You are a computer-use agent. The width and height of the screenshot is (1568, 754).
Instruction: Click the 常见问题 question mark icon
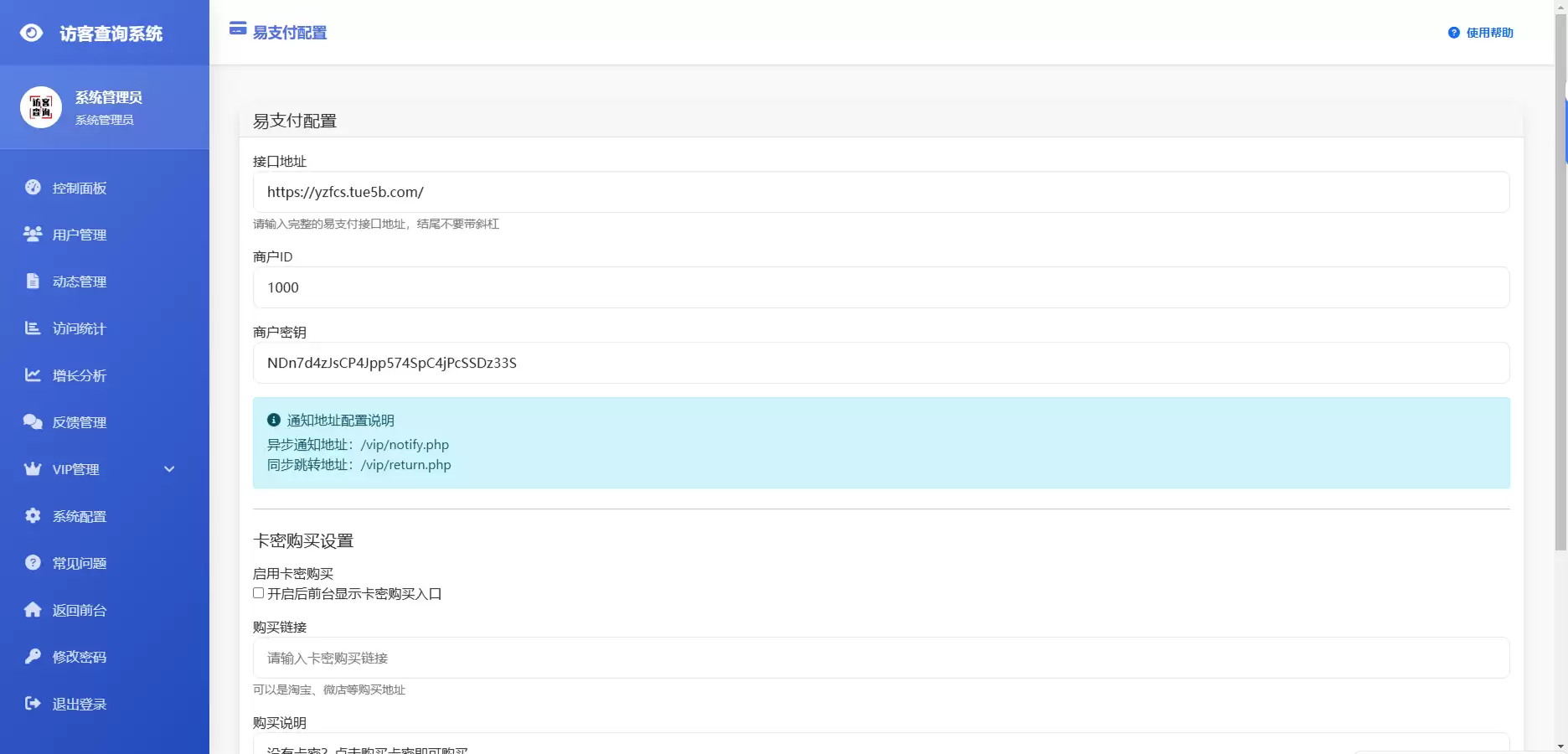click(33, 563)
